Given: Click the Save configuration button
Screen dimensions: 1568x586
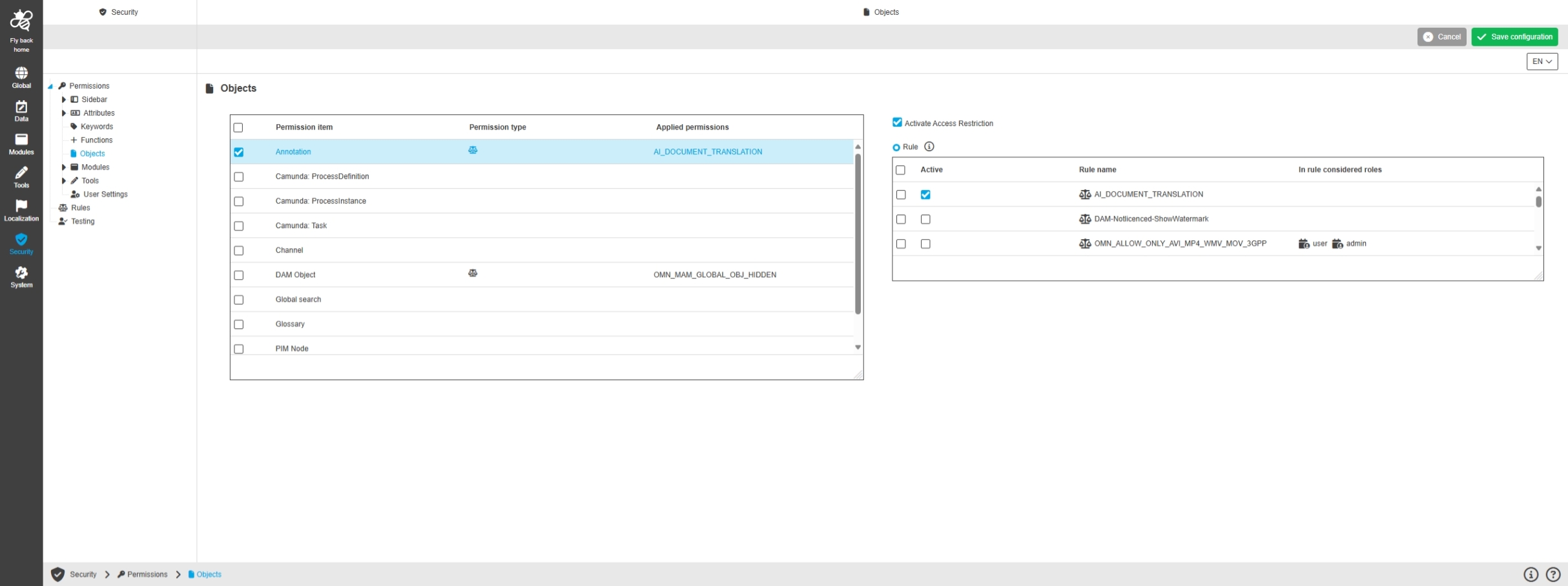Looking at the screenshot, I should [x=1514, y=37].
